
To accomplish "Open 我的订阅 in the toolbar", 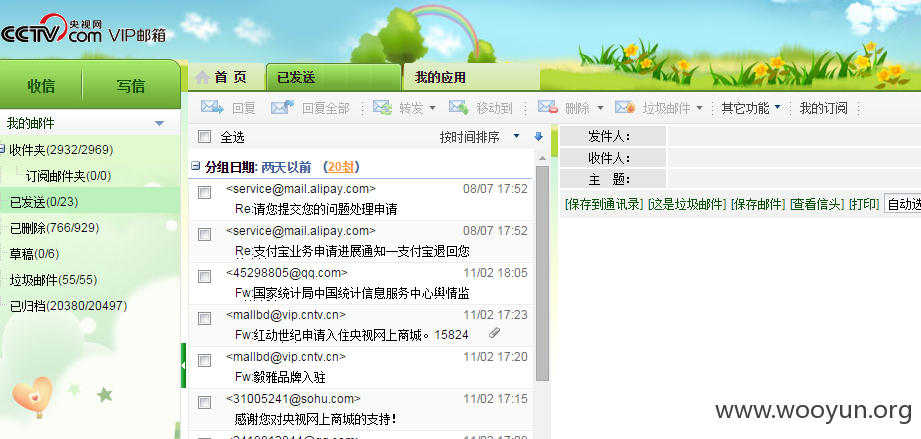I will (x=823, y=108).
